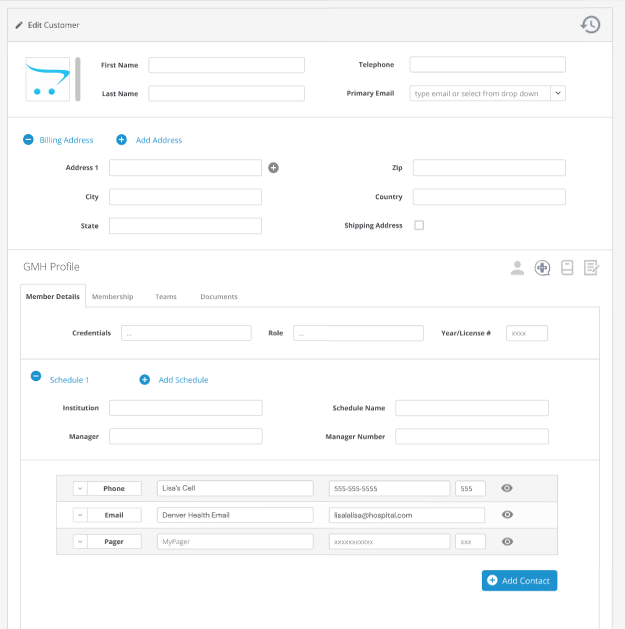Switch to the Membership tab
Viewport: 625px width, 629px height.
coord(112,297)
